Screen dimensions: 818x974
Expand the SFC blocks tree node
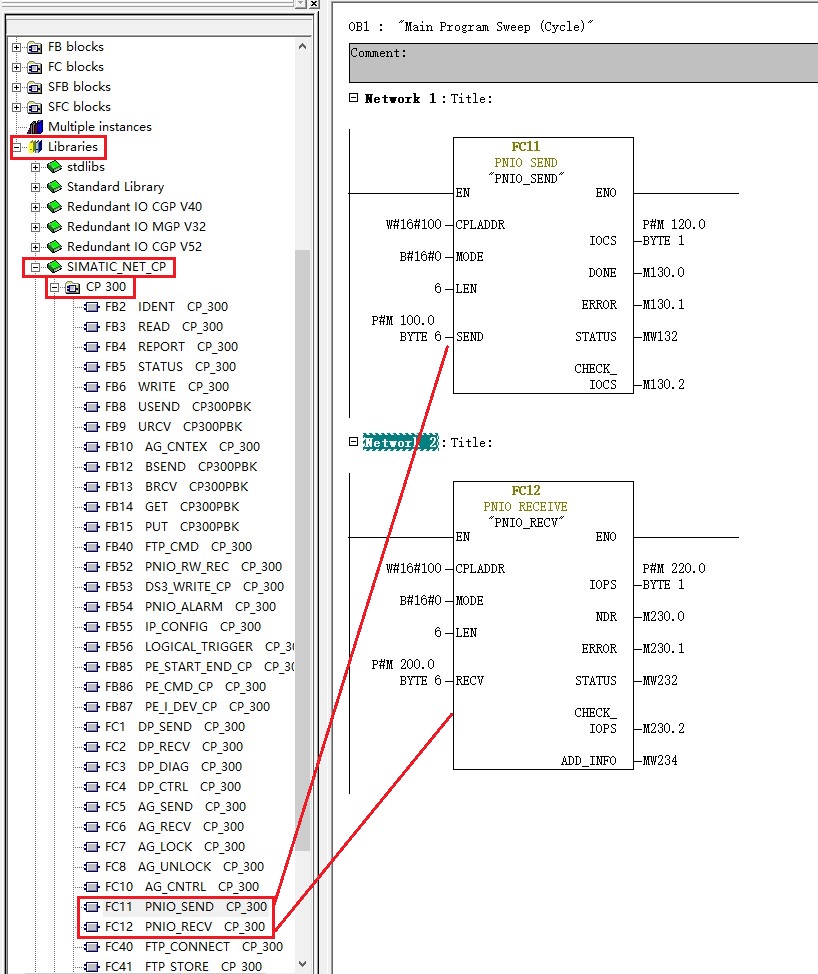tap(17, 107)
